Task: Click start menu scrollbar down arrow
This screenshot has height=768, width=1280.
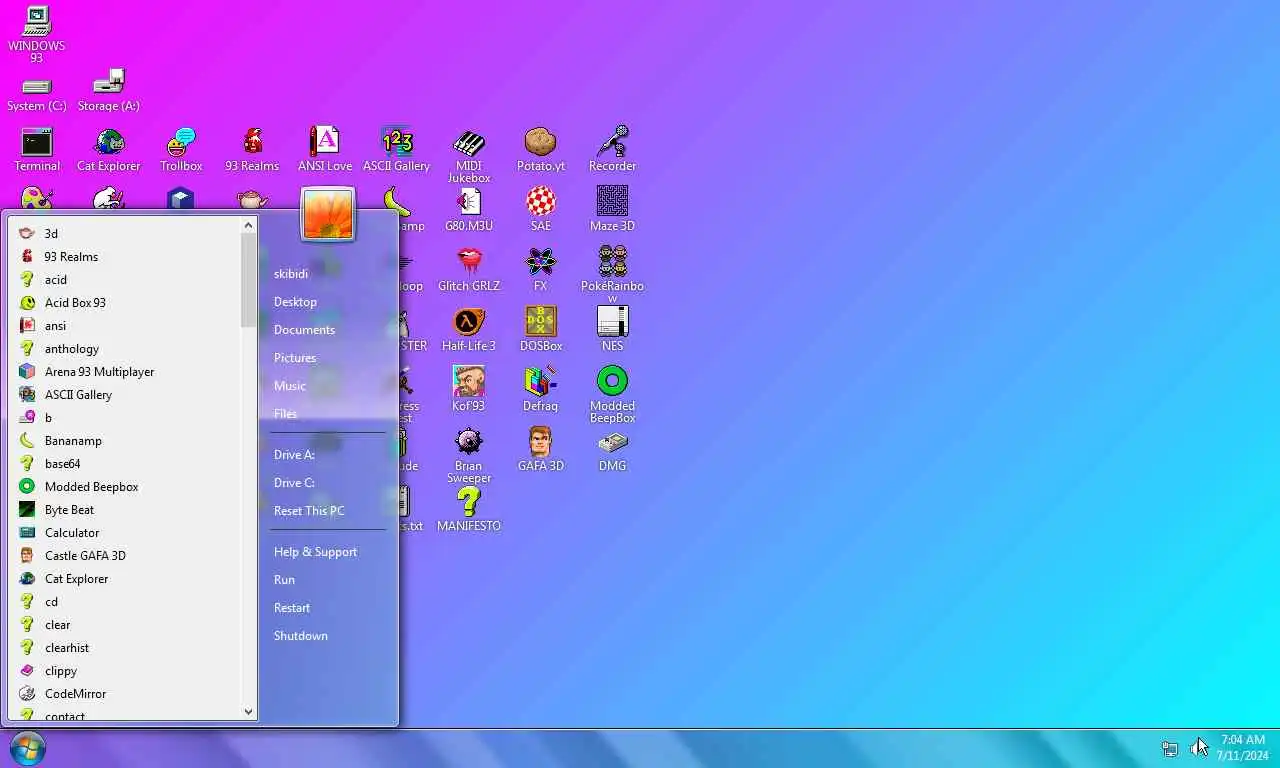Action: 249,712
